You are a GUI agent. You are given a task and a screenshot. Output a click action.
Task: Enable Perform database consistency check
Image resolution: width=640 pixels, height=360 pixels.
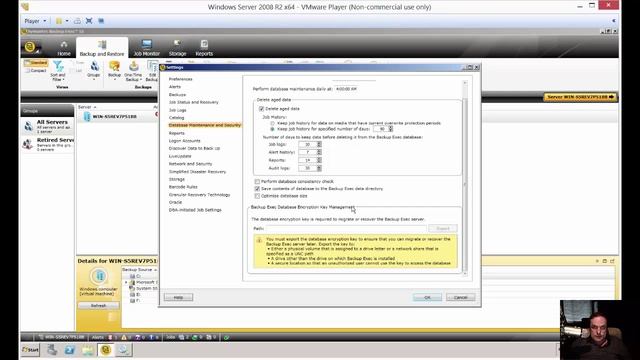[257, 182]
